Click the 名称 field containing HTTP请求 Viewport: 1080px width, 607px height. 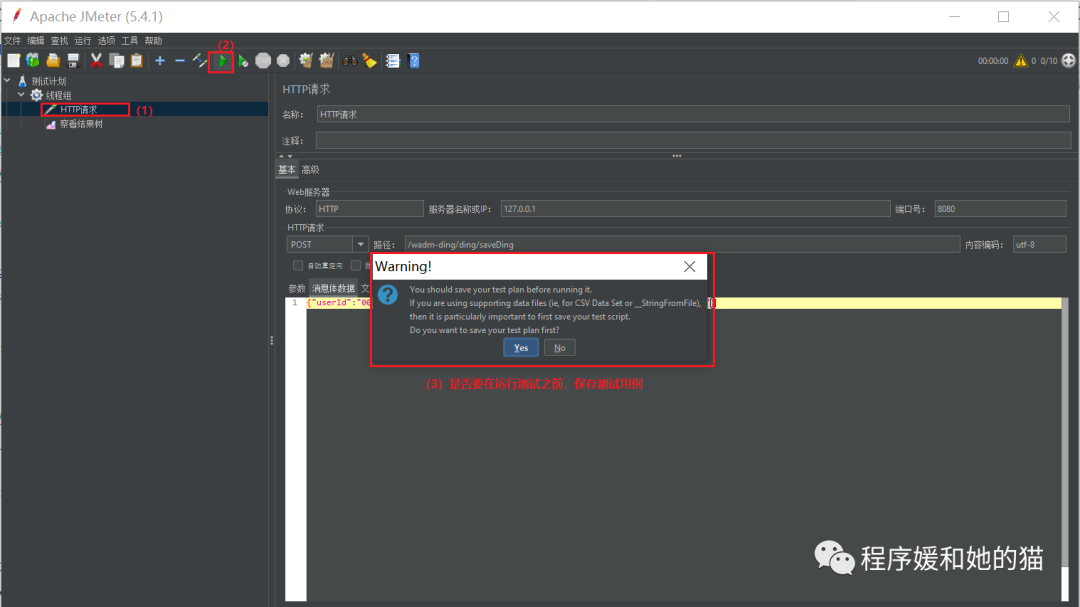[x=693, y=114]
